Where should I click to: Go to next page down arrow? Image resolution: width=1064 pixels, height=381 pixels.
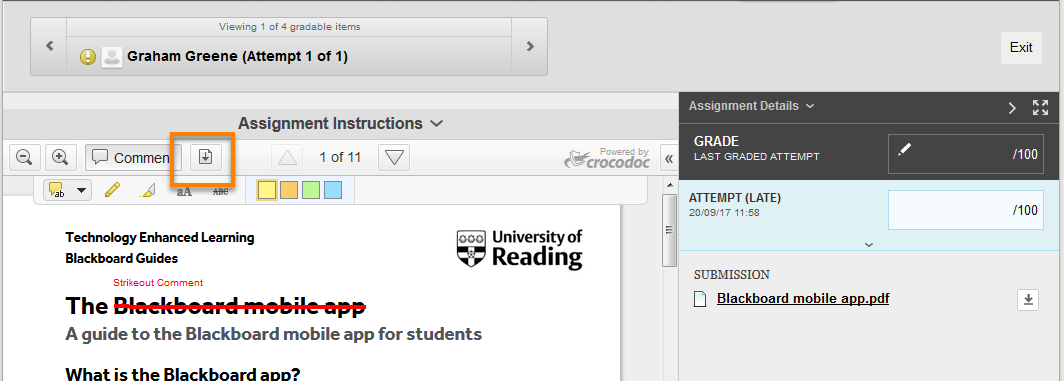(394, 158)
